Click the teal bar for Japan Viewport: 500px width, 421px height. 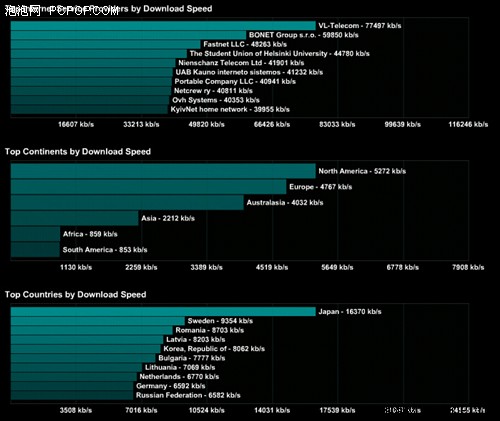pos(163,312)
